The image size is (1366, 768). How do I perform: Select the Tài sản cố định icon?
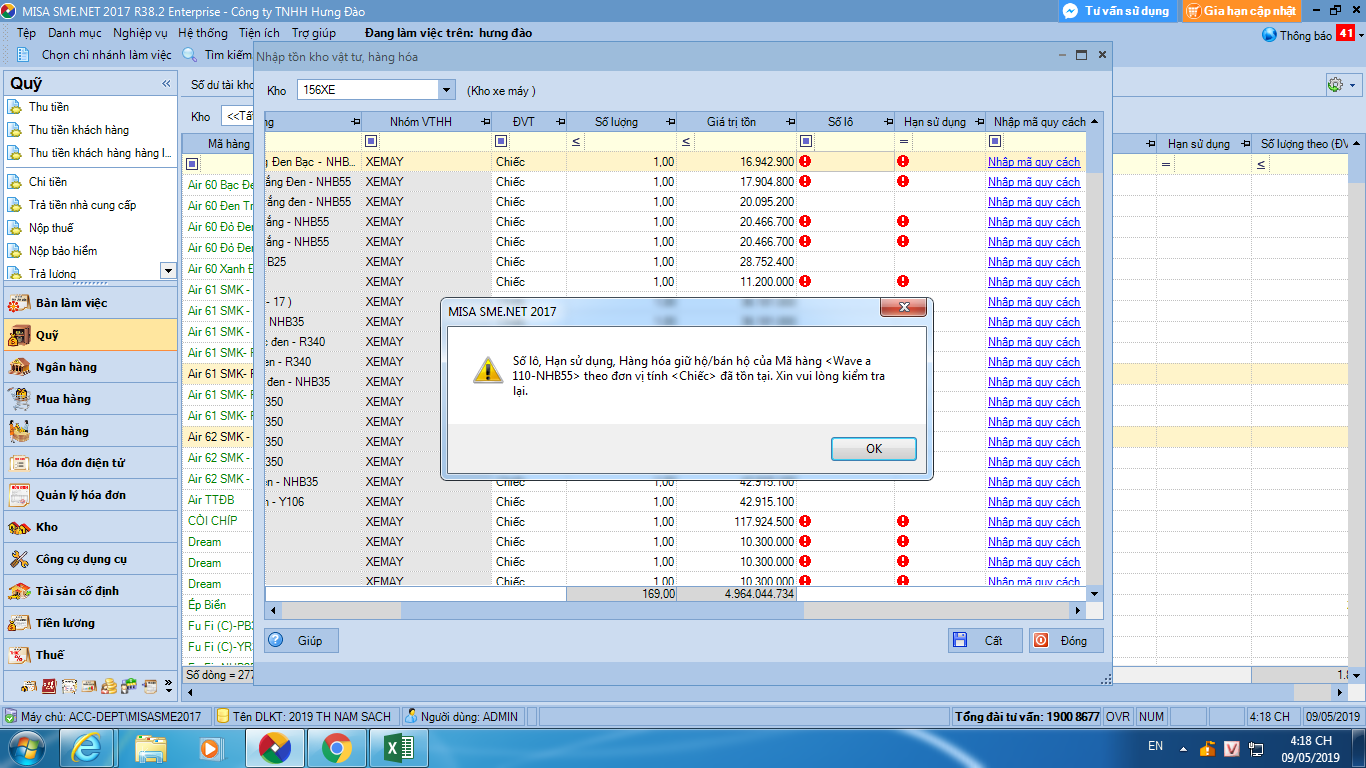tap(19, 591)
